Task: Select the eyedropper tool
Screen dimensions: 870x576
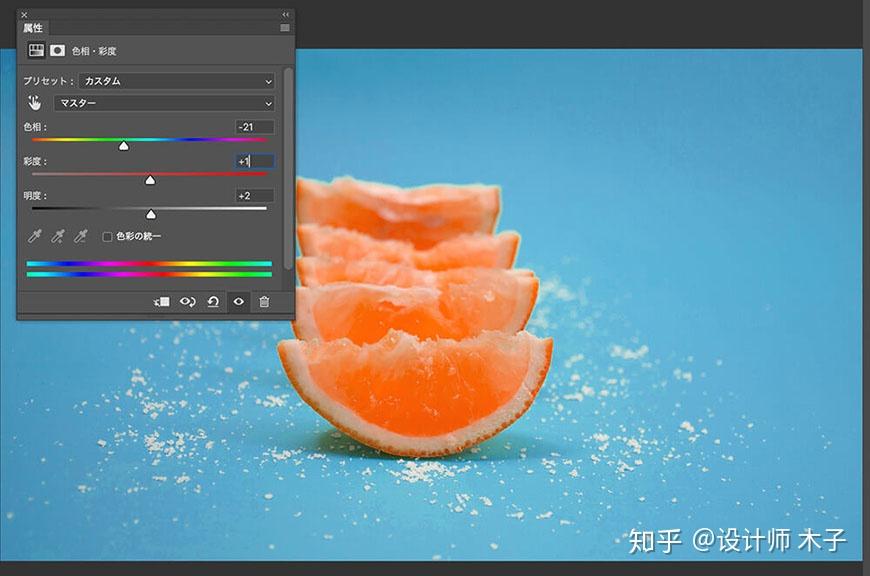Action: (x=34, y=236)
